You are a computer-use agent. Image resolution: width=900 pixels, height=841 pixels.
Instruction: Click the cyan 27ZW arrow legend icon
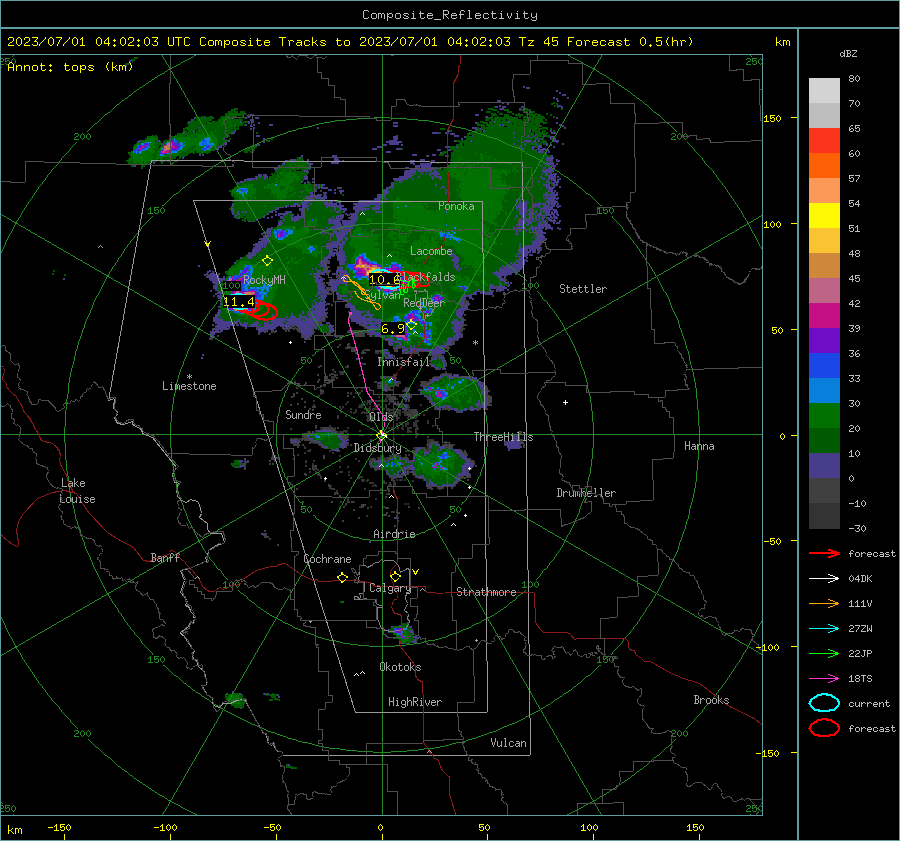click(x=824, y=629)
